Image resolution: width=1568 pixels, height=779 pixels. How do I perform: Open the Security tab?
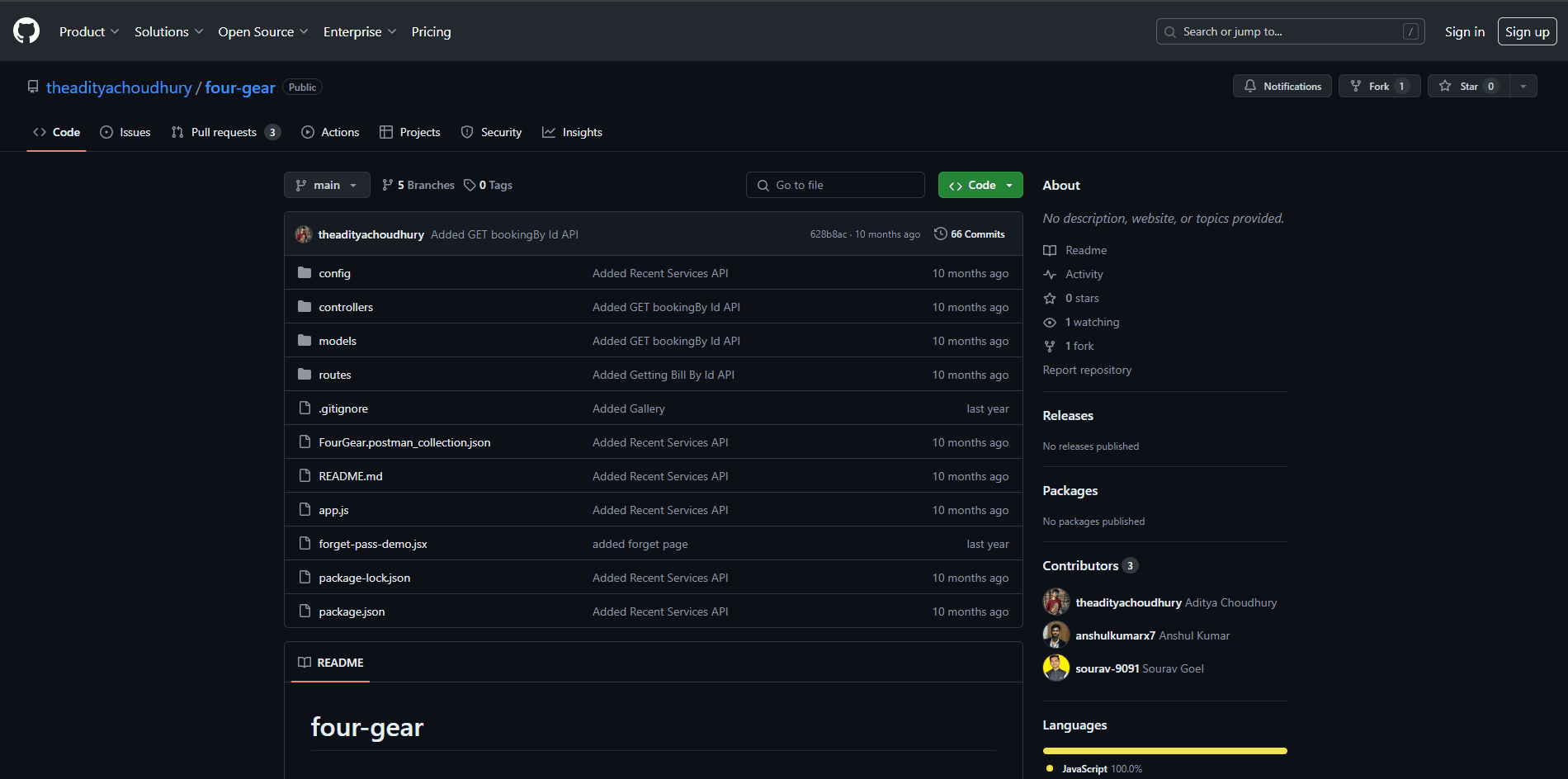(492, 132)
